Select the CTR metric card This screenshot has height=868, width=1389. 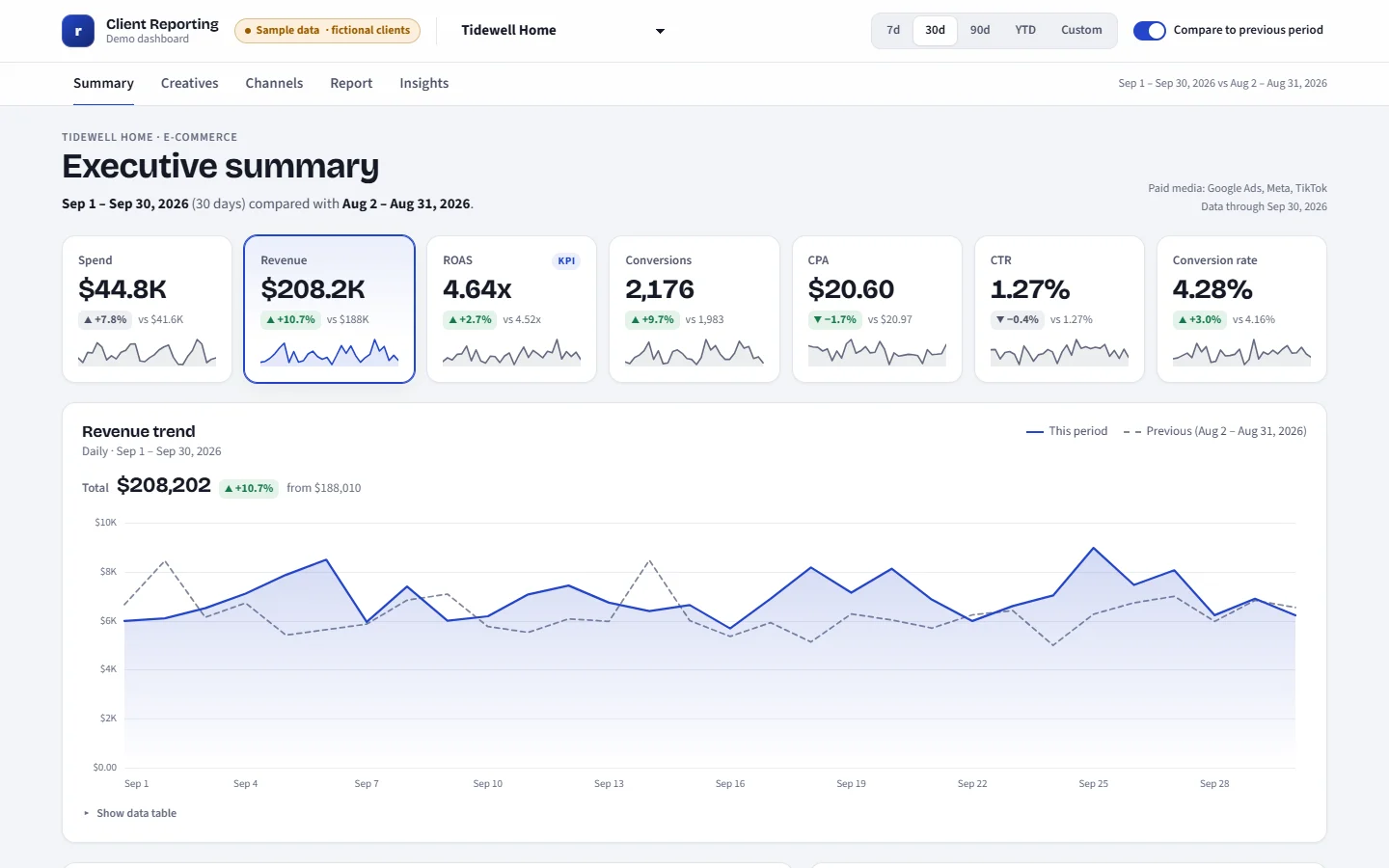point(1059,310)
